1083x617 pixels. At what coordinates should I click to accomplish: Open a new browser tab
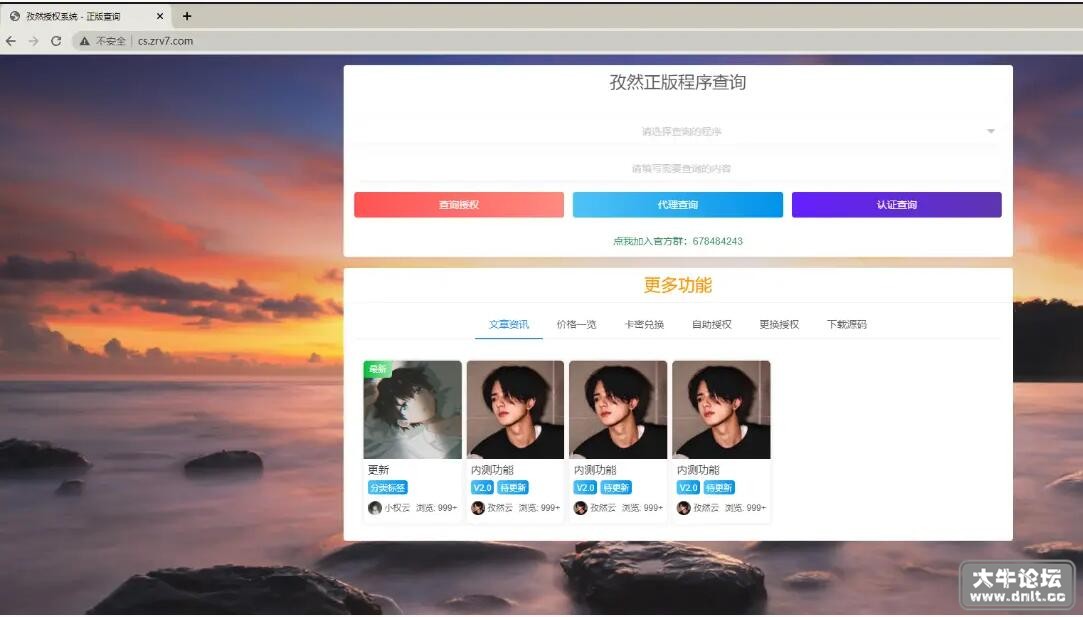point(186,16)
